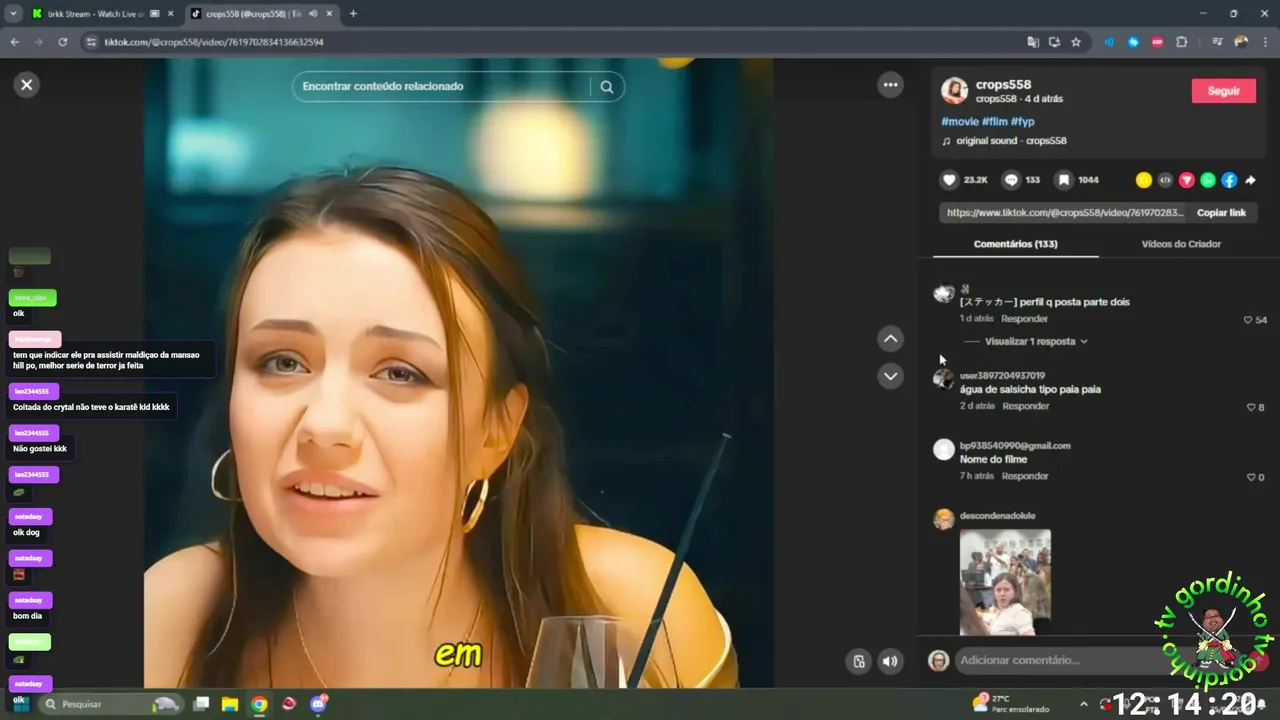This screenshot has height=720, width=1280.
Task: Open the three-dots more options menu
Action: (x=890, y=85)
